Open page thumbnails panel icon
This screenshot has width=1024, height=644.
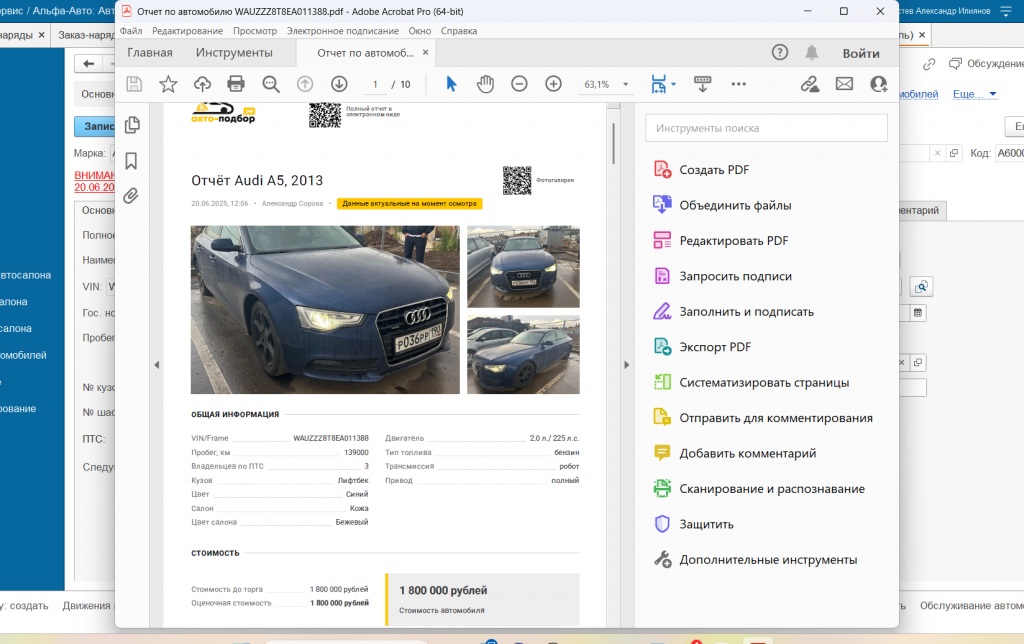tap(131, 125)
